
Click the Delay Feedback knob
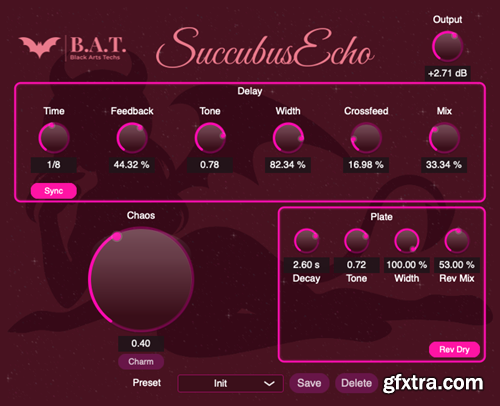click(x=132, y=138)
